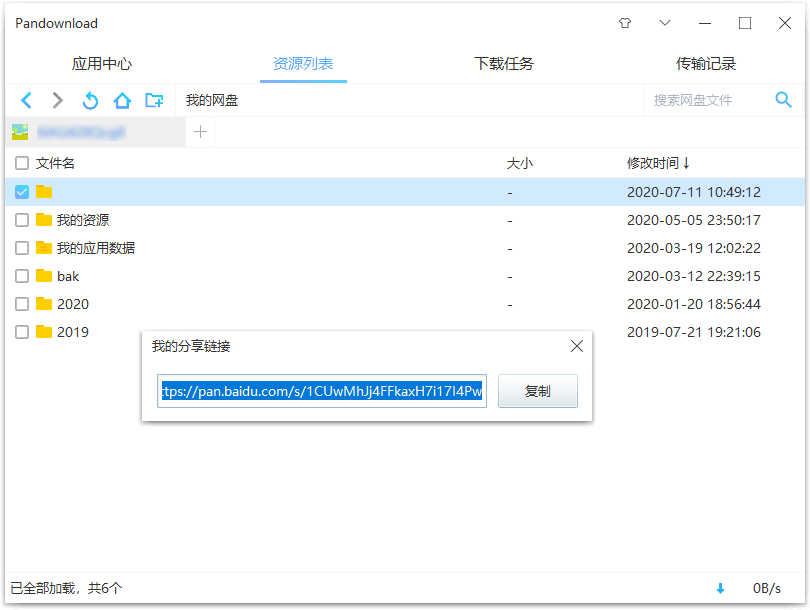Return to the netdisk home directory
810x610 pixels.
pos(122,100)
